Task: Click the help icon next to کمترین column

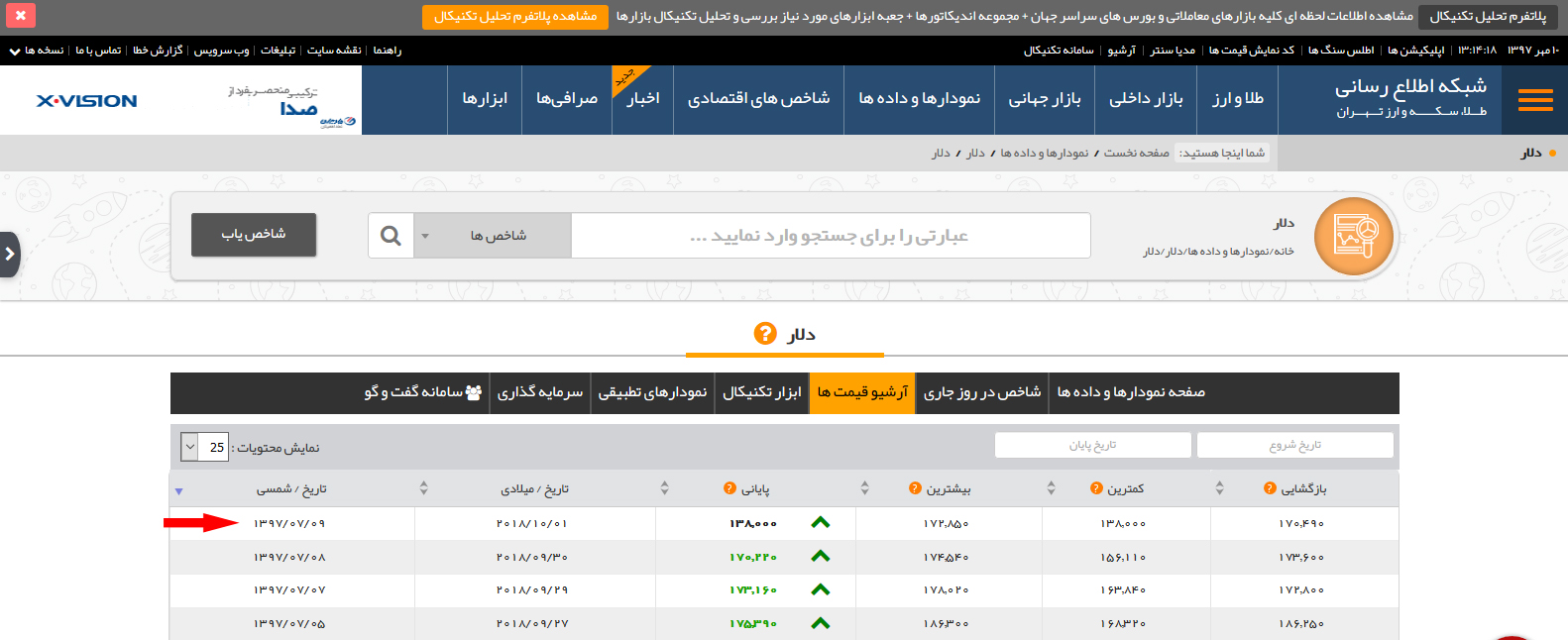Action: tap(1096, 488)
